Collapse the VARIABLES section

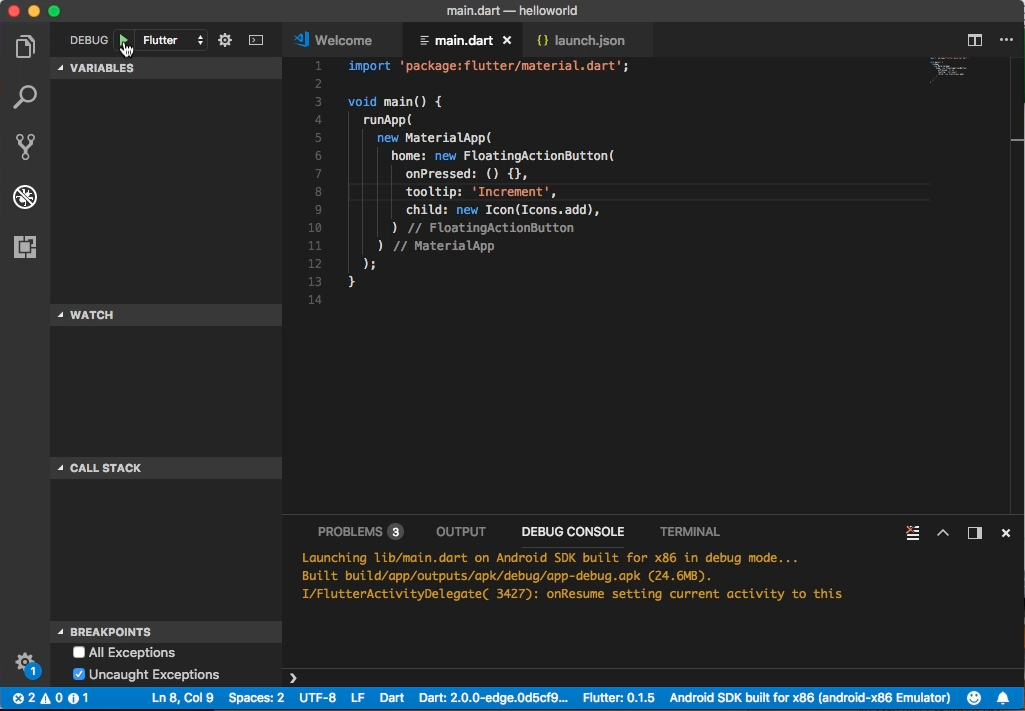[x=166, y=68]
